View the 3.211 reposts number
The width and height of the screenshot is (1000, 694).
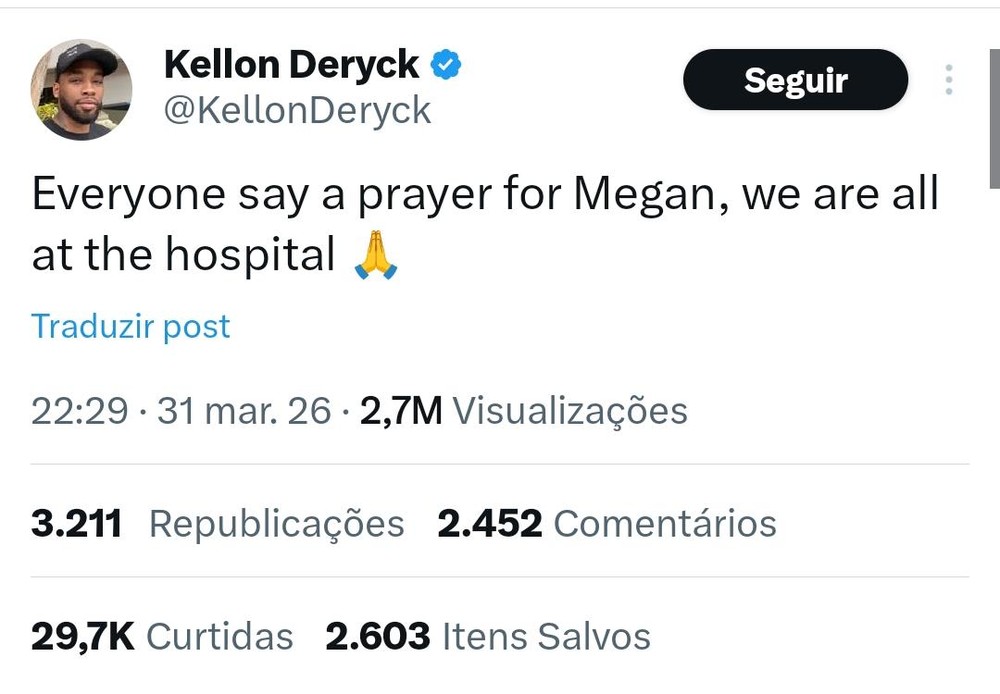pyautogui.click(x=76, y=523)
